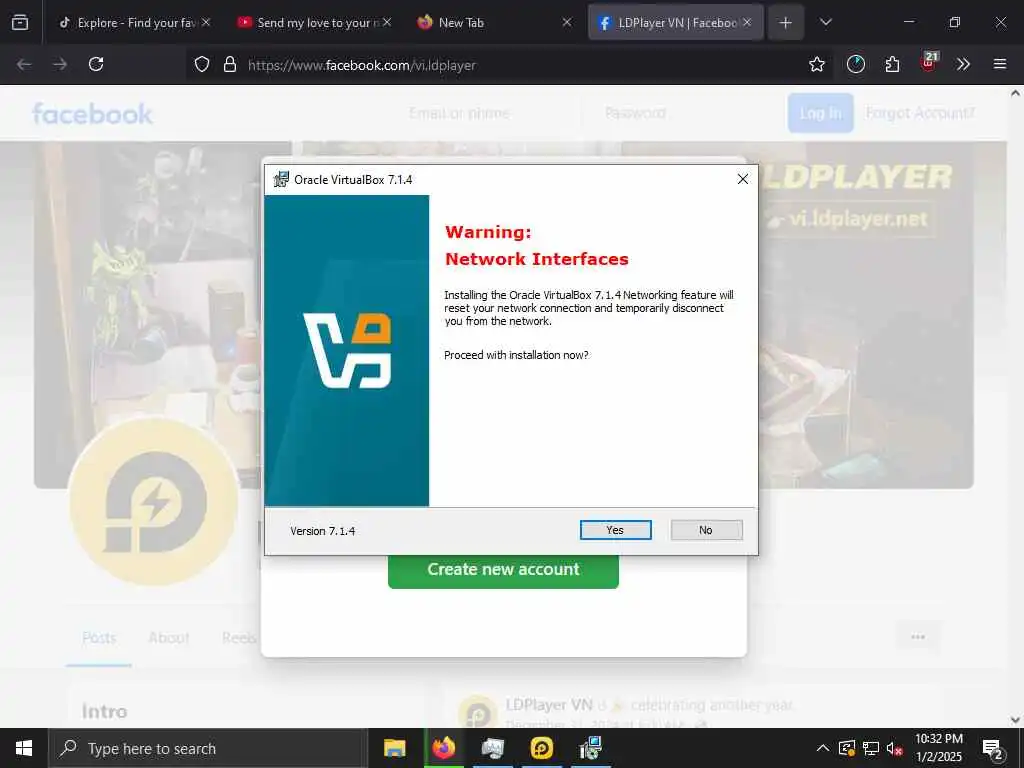The width and height of the screenshot is (1024, 768).
Task: Click the green Create new account button
Action: [503, 569]
